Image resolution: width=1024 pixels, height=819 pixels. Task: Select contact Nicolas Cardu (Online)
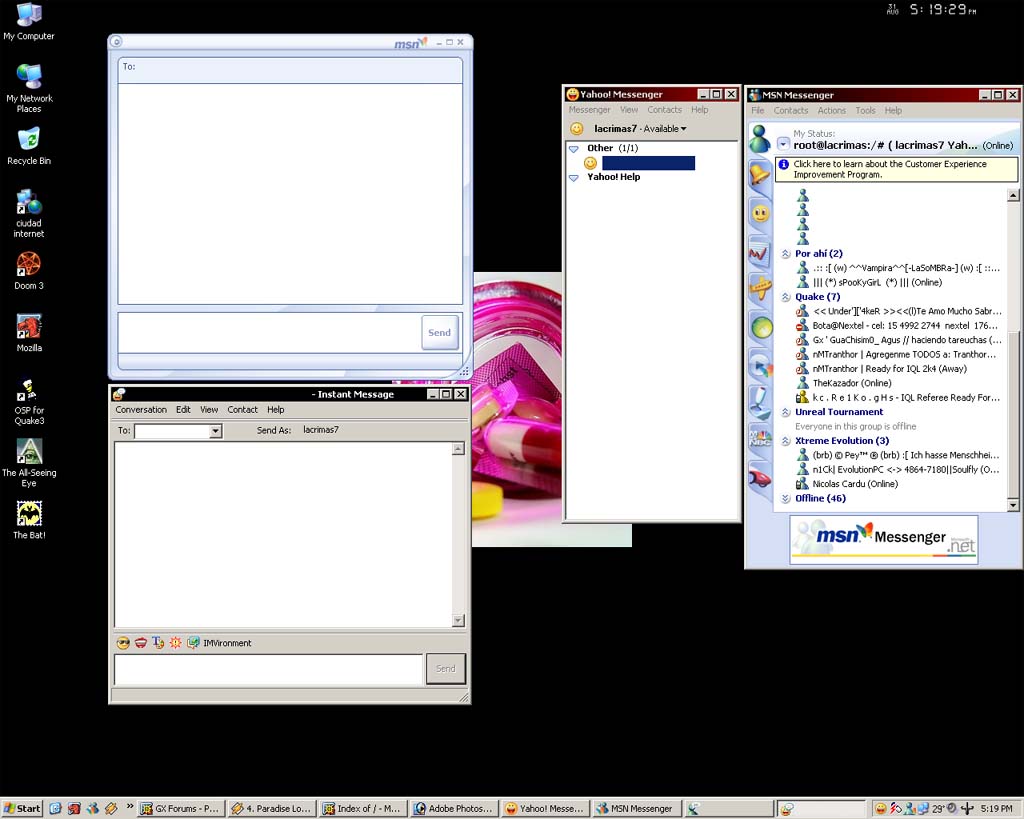854,484
